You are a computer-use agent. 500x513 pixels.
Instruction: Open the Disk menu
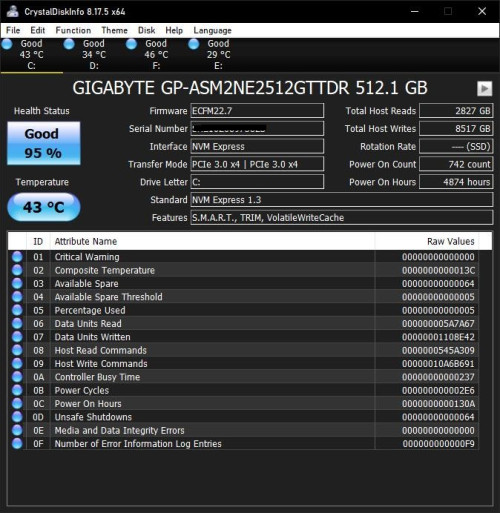pyautogui.click(x=146, y=30)
